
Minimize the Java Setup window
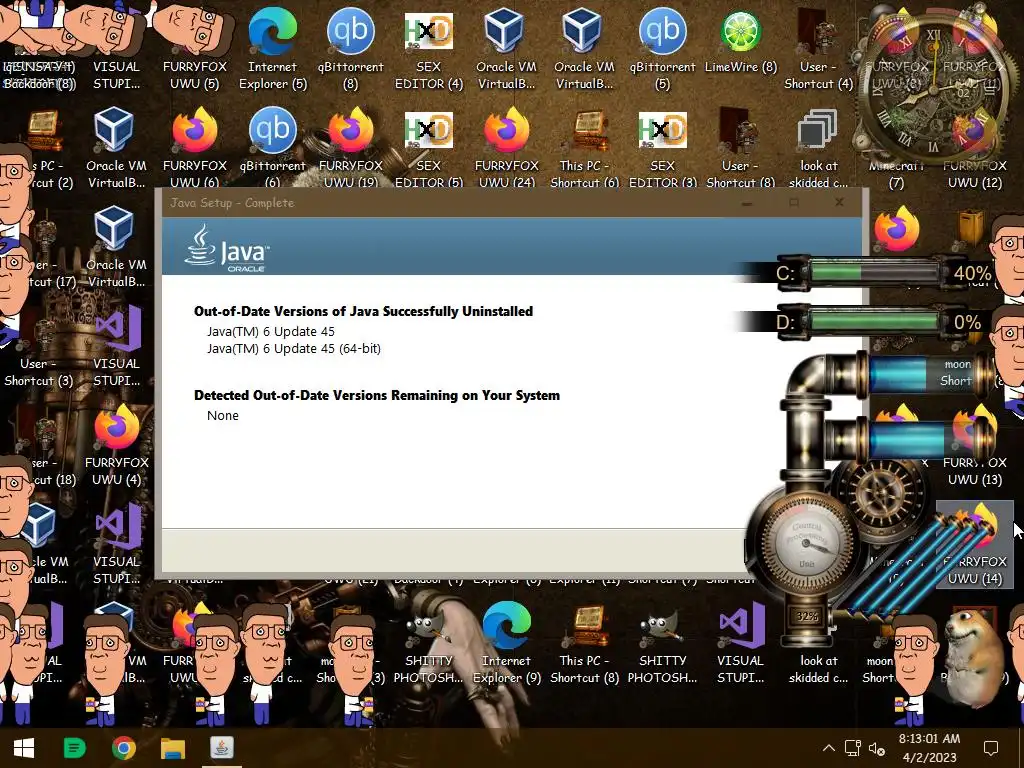tap(747, 203)
